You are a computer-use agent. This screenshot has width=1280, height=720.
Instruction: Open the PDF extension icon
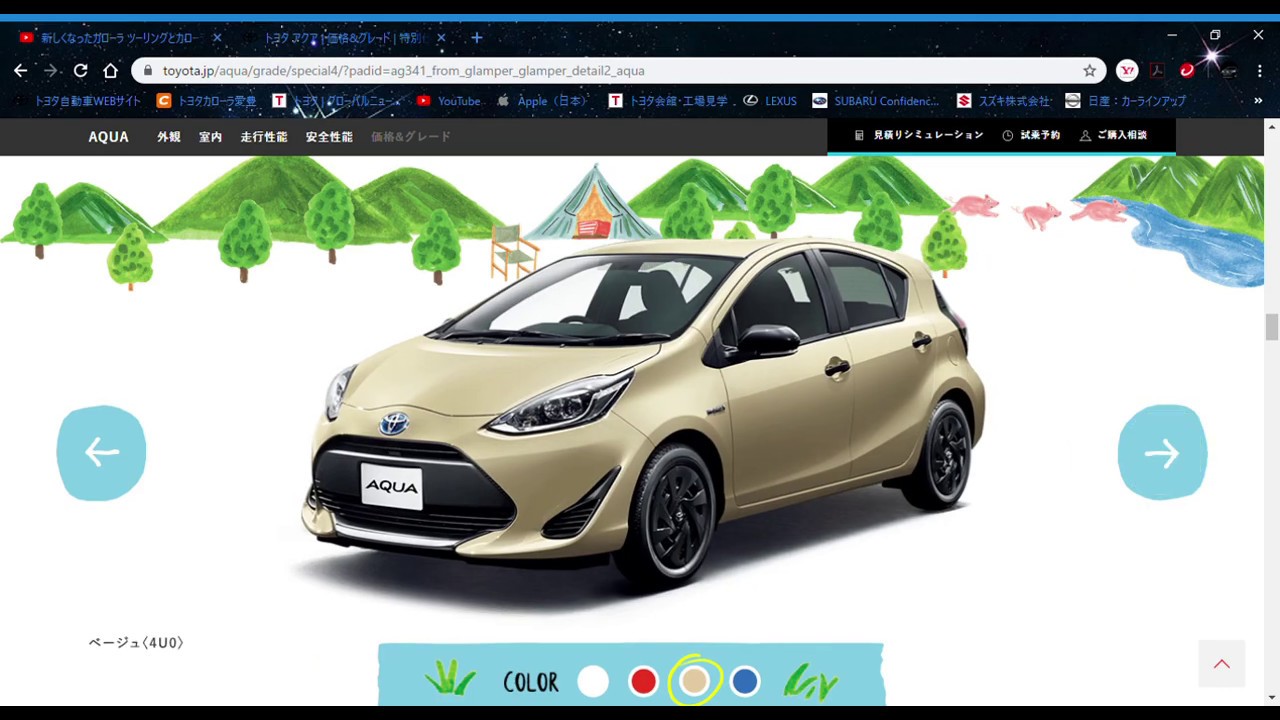click(x=1157, y=71)
